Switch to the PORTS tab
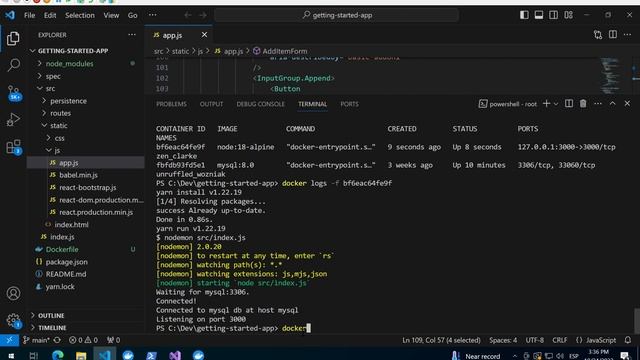Screen dimensions: 640x360 [x=349, y=104]
